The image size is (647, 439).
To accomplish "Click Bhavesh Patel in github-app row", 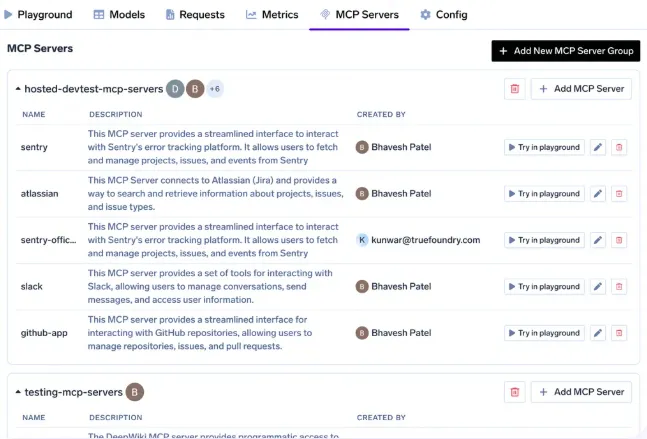I will (401, 333).
